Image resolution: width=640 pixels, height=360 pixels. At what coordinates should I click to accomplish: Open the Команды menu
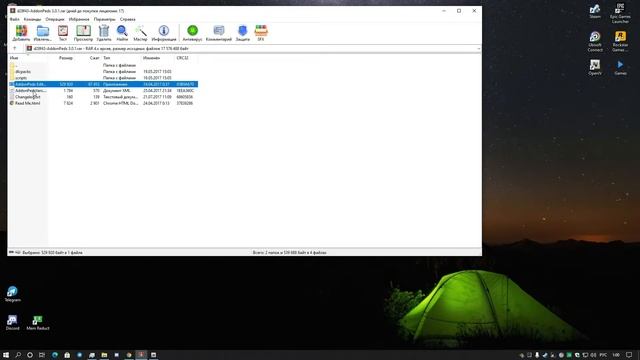click(x=32, y=19)
